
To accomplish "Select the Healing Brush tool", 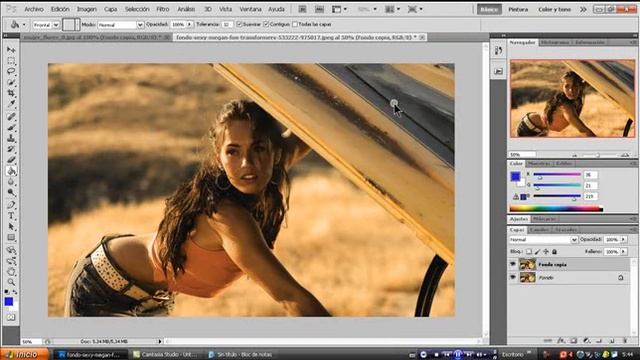I will (11, 117).
